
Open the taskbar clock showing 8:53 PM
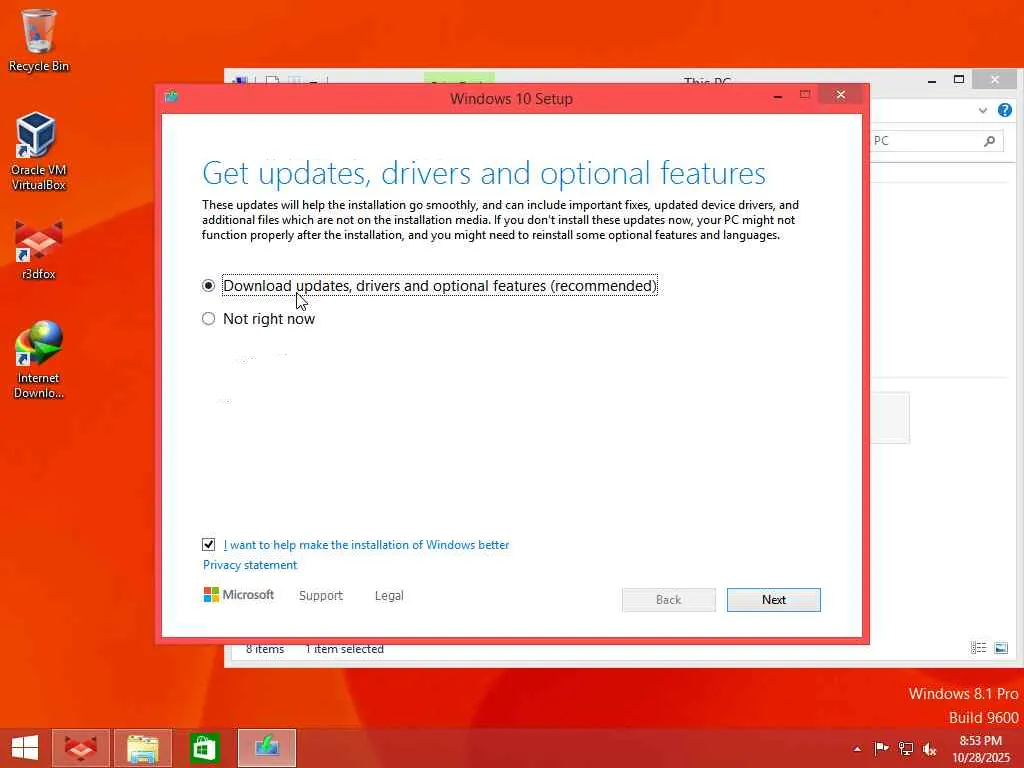coord(981,749)
